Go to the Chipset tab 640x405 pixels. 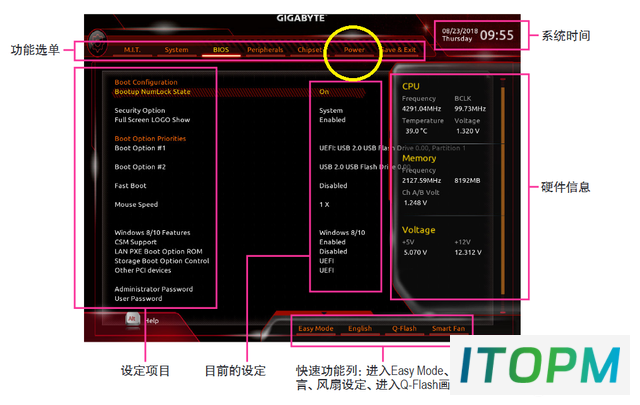click(x=309, y=50)
